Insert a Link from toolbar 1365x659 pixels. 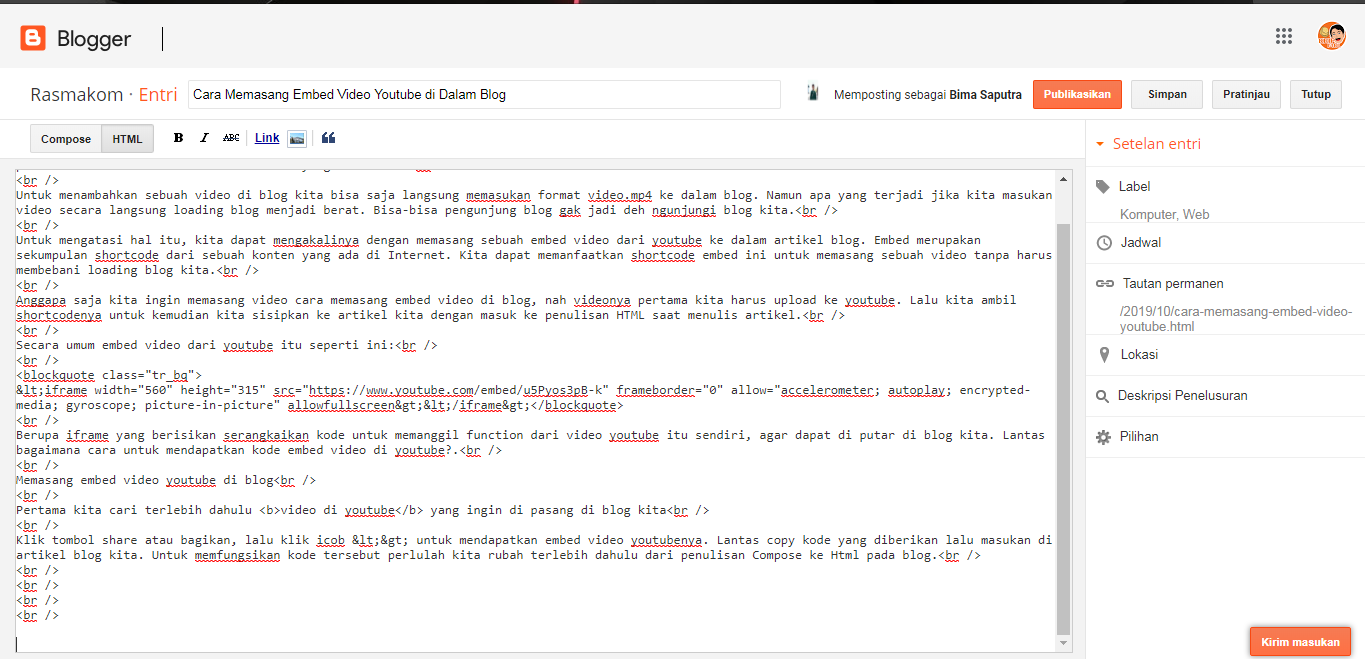tap(267, 138)
